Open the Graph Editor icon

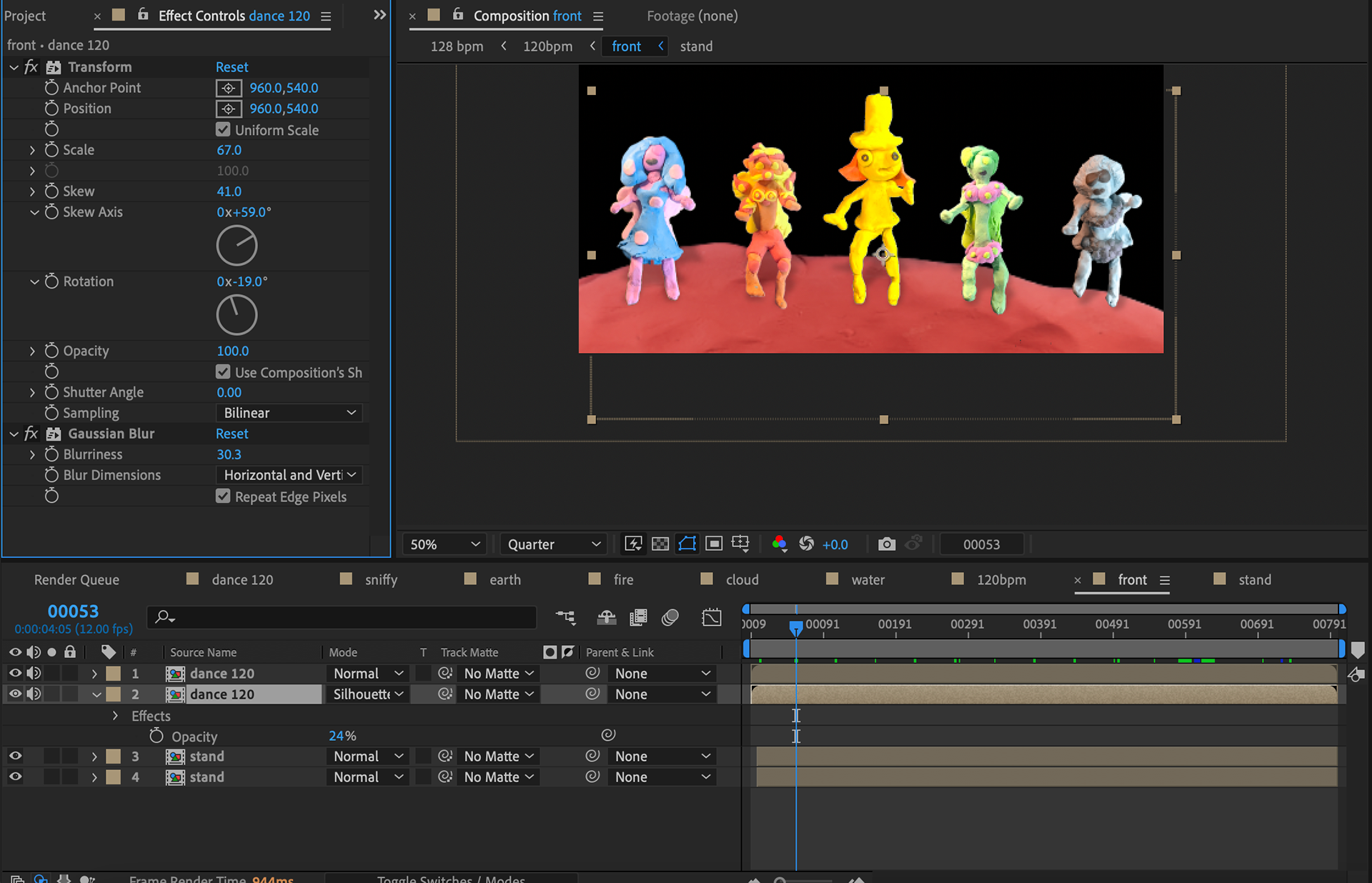[712, 617]
